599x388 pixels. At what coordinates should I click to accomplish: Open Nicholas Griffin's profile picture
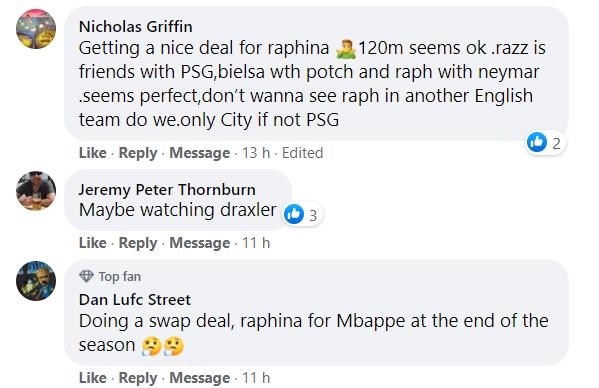36,29
